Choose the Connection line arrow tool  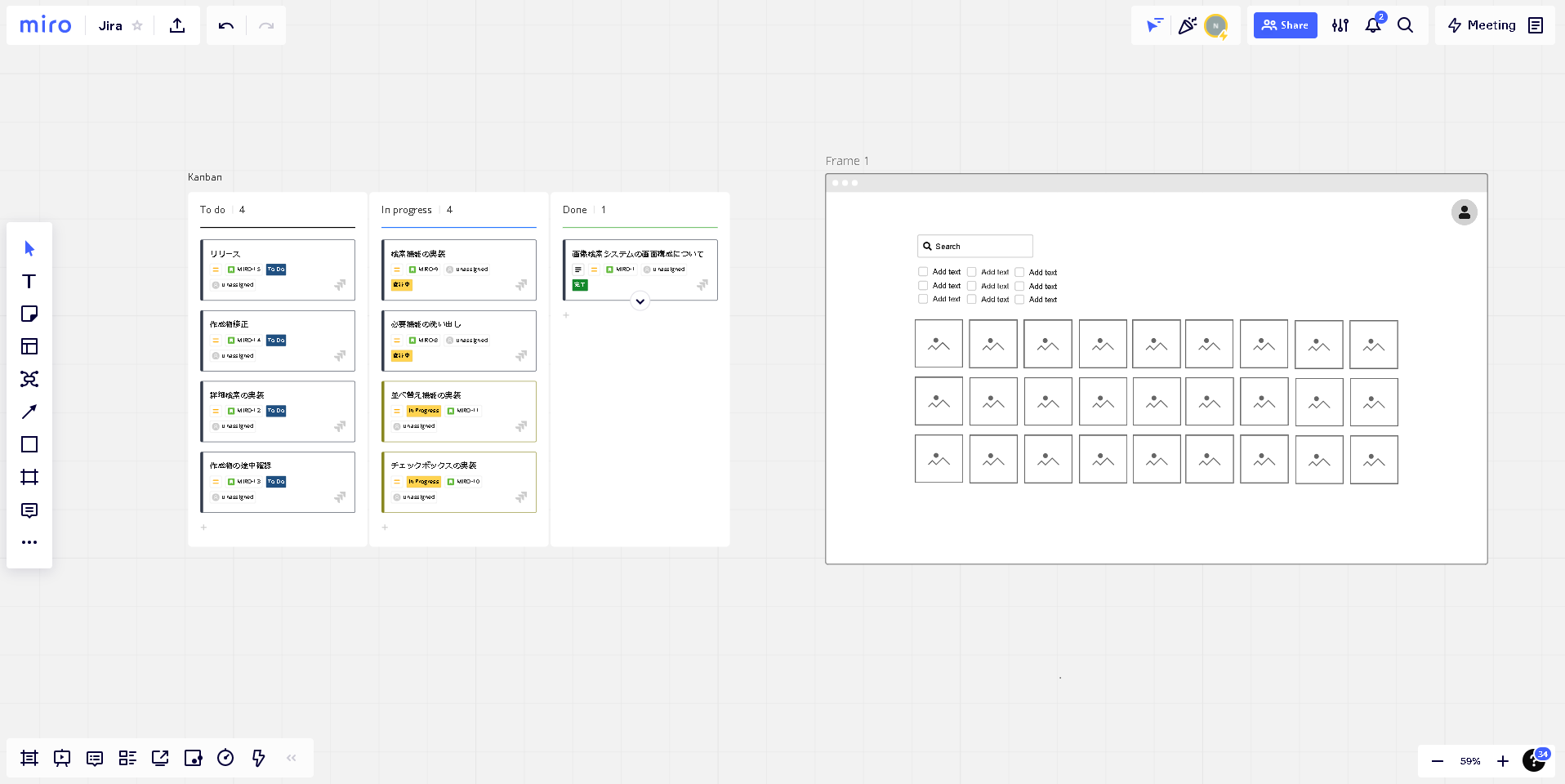coord(29,412)
